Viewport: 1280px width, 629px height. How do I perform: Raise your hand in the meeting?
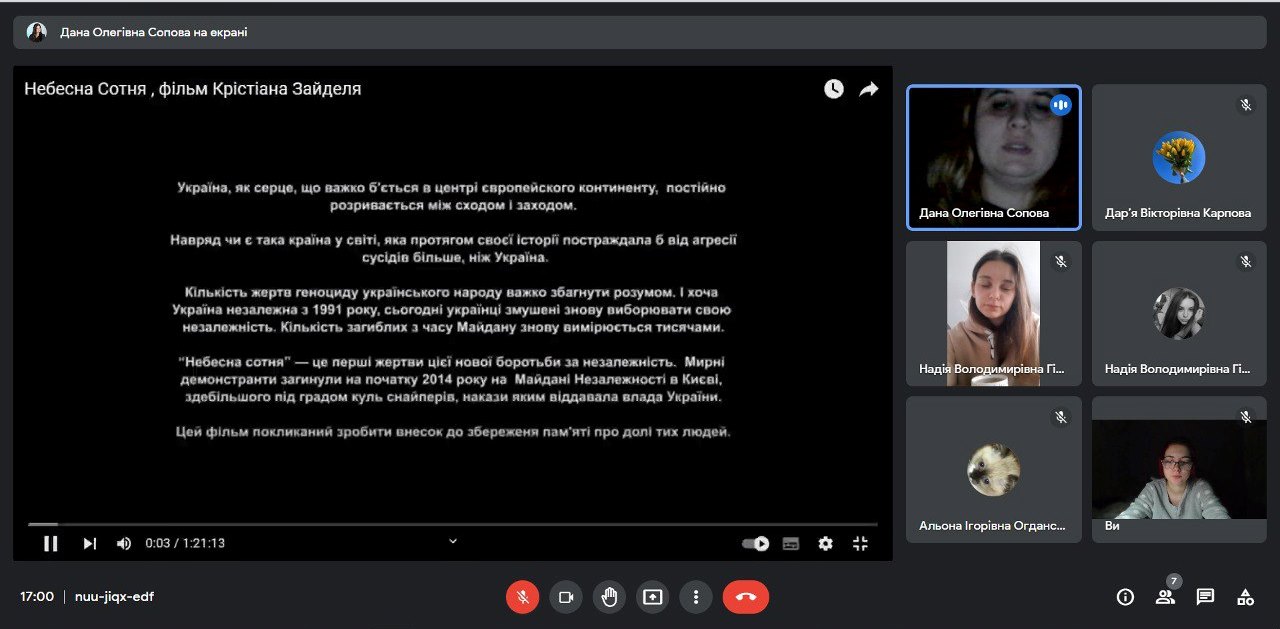pyautogui.click(x=609, y=597)
